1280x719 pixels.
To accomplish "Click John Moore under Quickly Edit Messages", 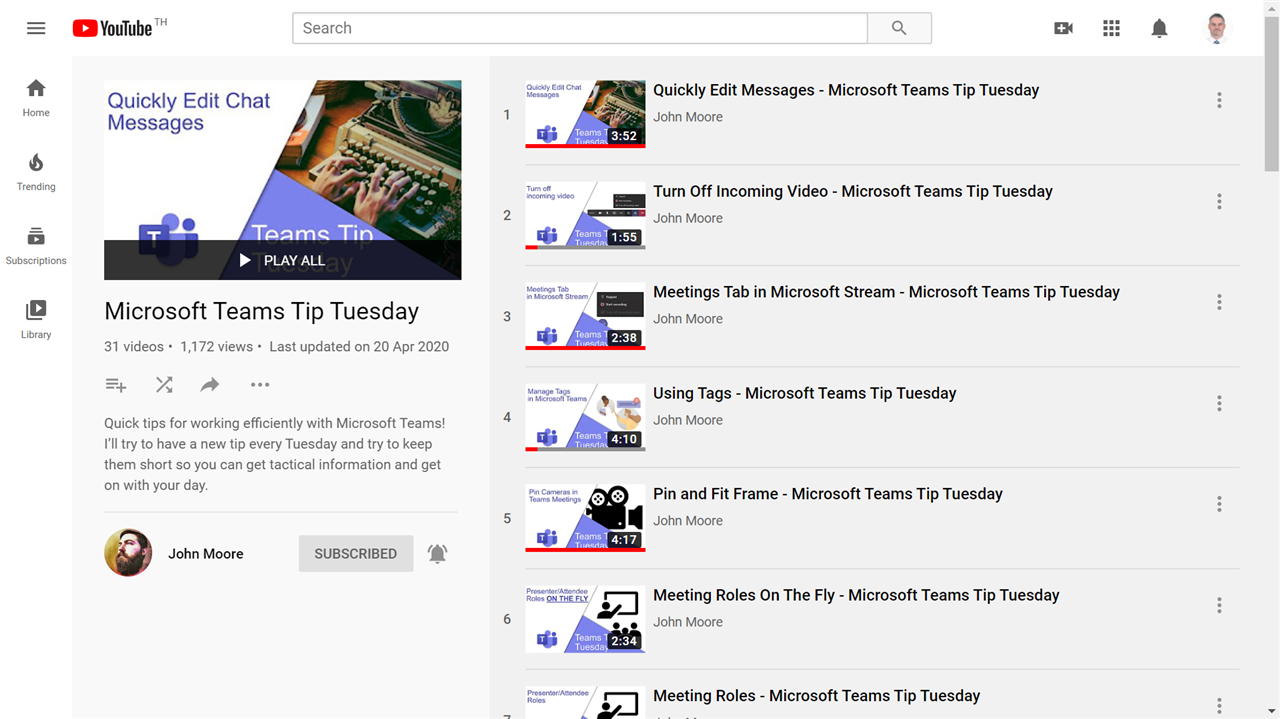I will point(688,117).
